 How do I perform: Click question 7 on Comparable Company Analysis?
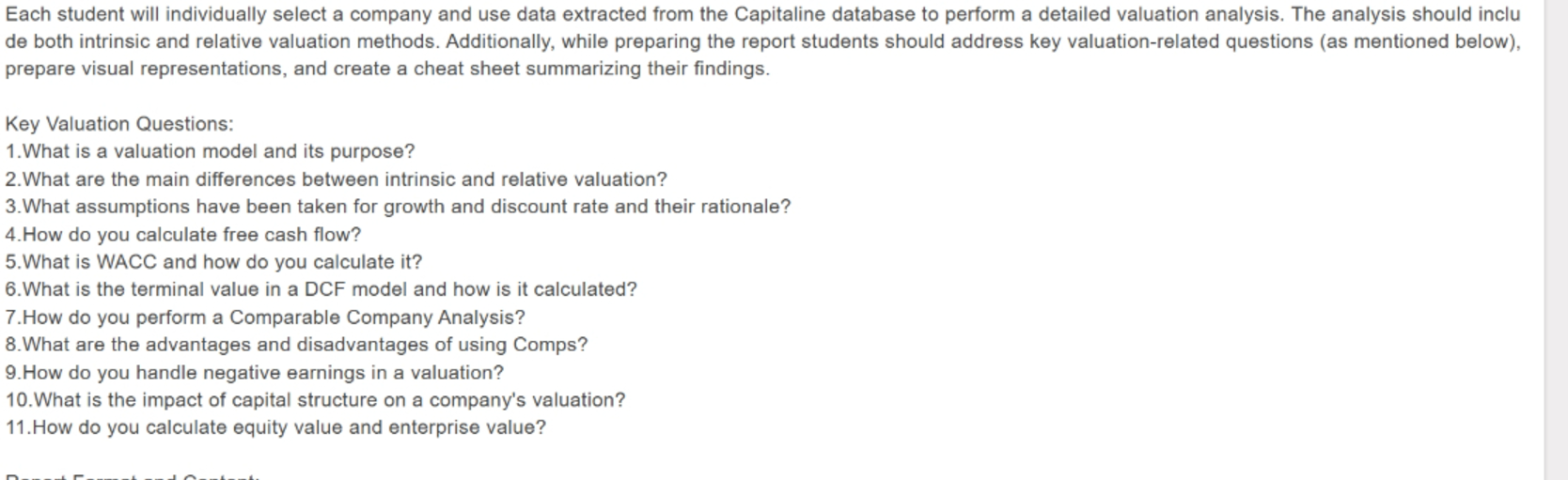[265, 317]
